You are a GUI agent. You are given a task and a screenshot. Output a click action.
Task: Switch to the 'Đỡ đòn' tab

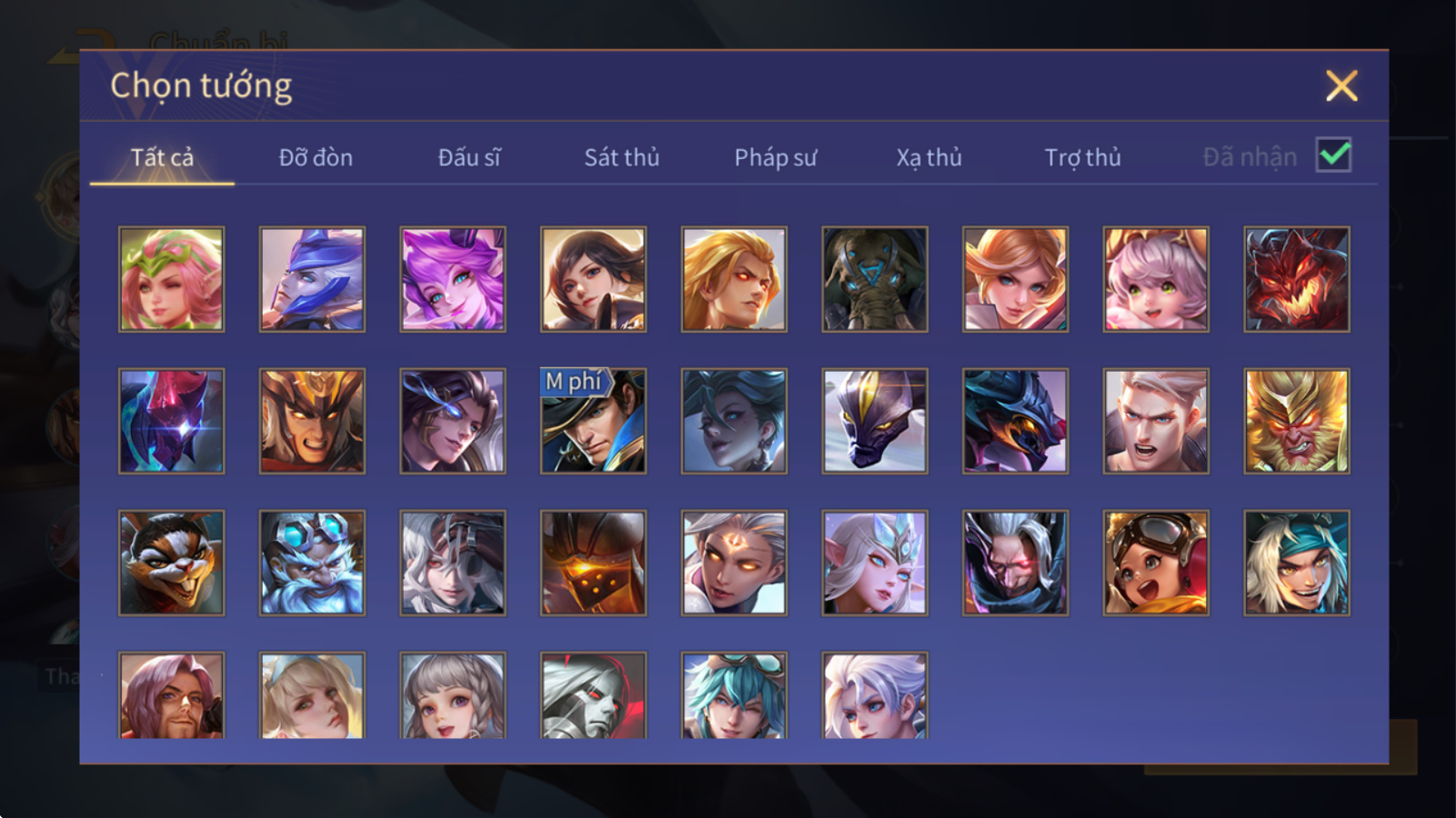316,157
